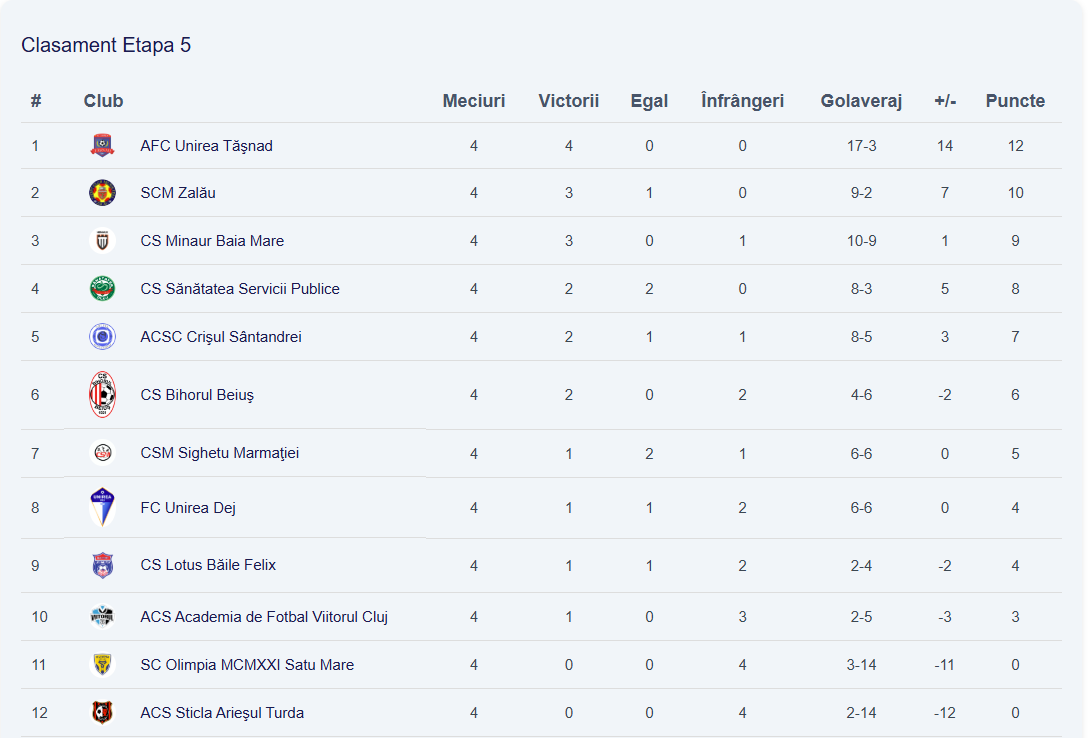This screenshot has height=738, width=1090.
Task: Click the CSM Sighetu Marmației logo
Action: [102, 453]
